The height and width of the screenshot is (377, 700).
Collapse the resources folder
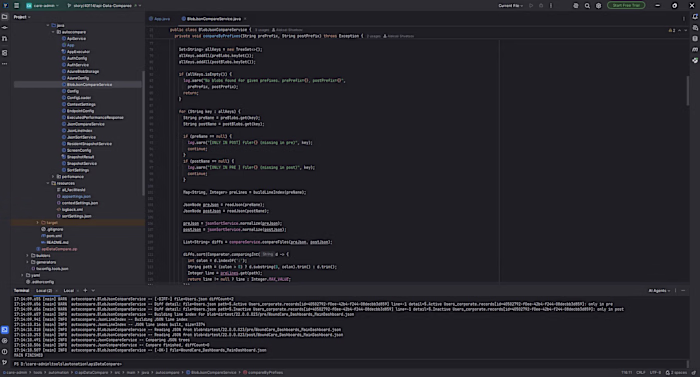(48, 183)
